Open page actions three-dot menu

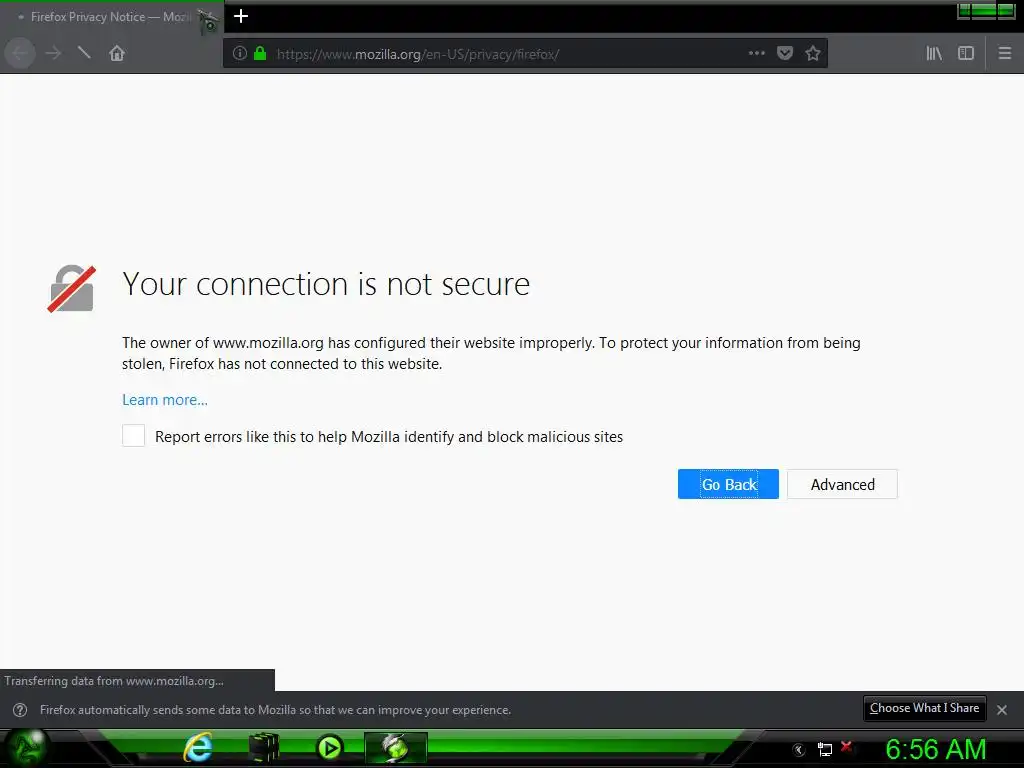pos(756,54)
